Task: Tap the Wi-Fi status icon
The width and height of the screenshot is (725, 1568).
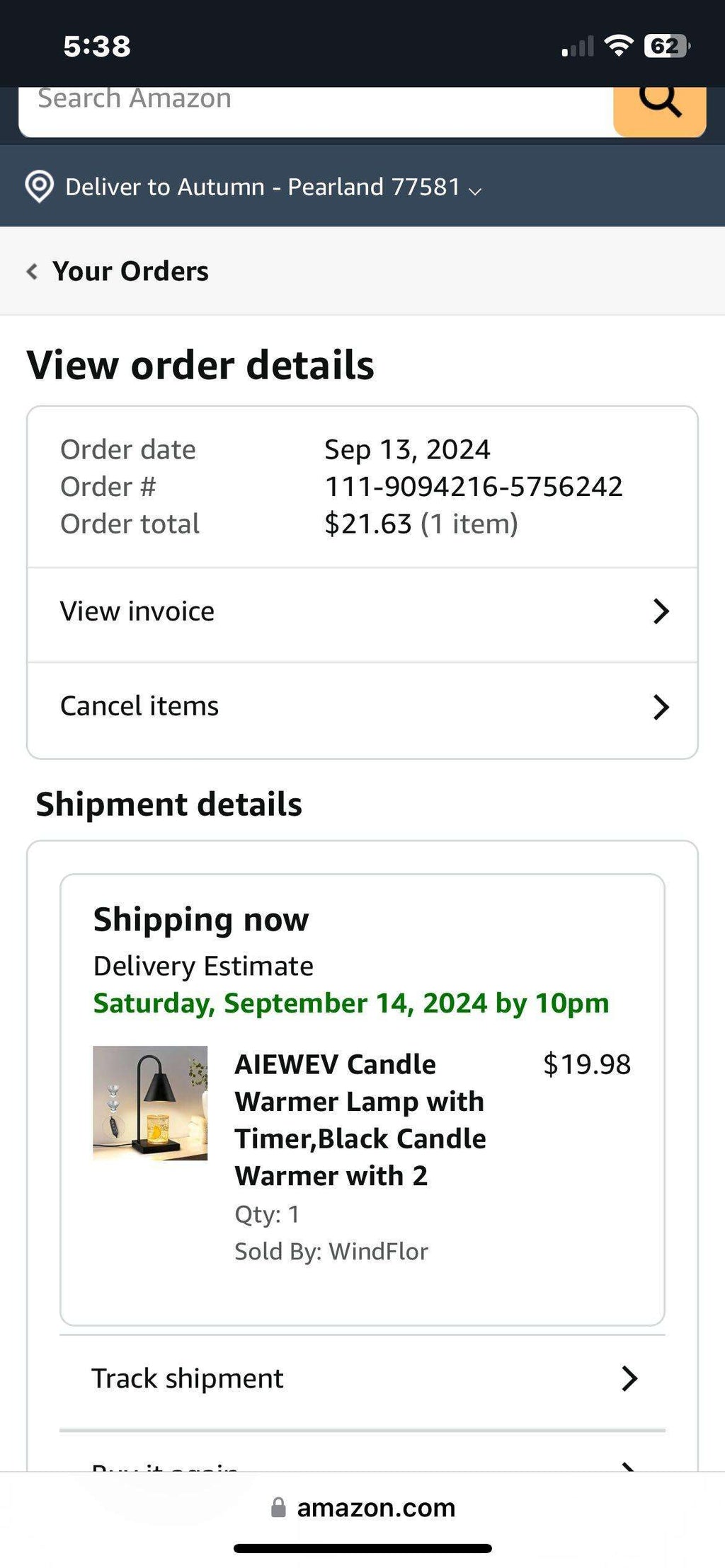Action: coord(619,46)
